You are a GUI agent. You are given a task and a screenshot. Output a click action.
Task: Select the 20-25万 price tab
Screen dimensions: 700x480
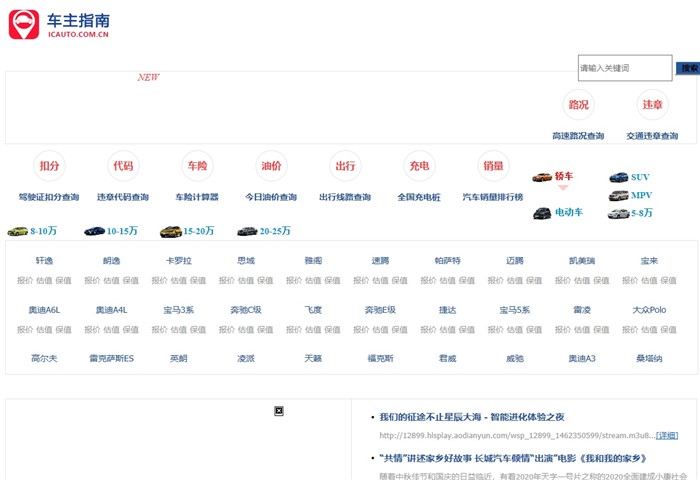click(x=275, y=231)
